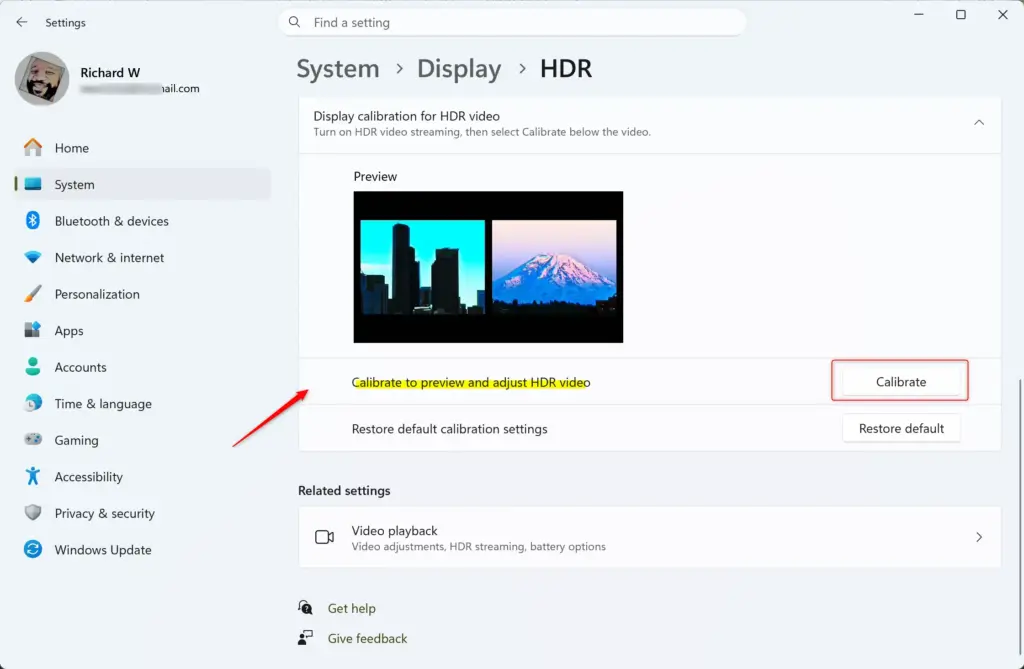Screen dimensions: 1024x669
Task: Click the HDR breadcrumb title
Action: (566, 69)
